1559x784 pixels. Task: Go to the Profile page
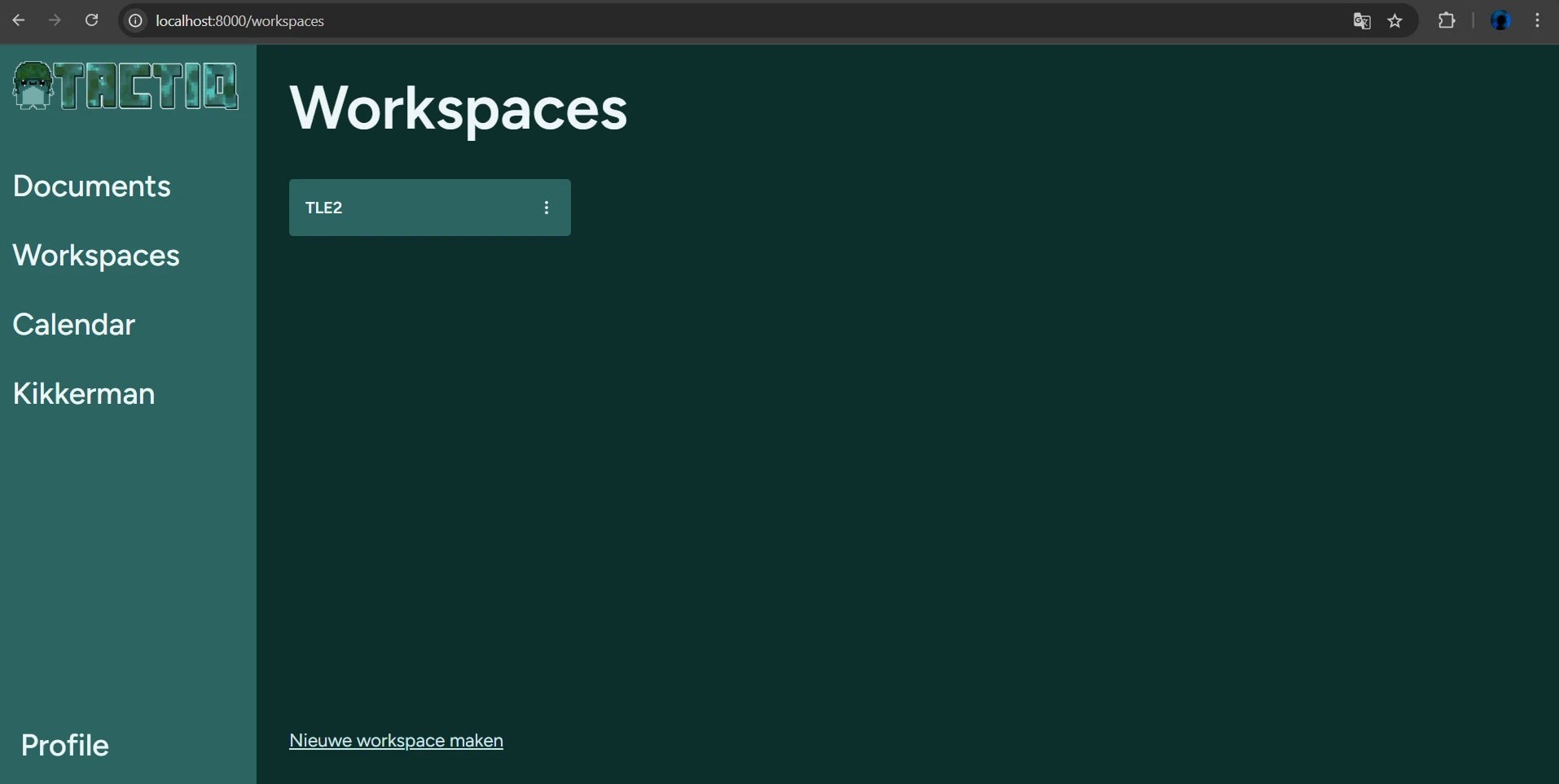point(64,744)
